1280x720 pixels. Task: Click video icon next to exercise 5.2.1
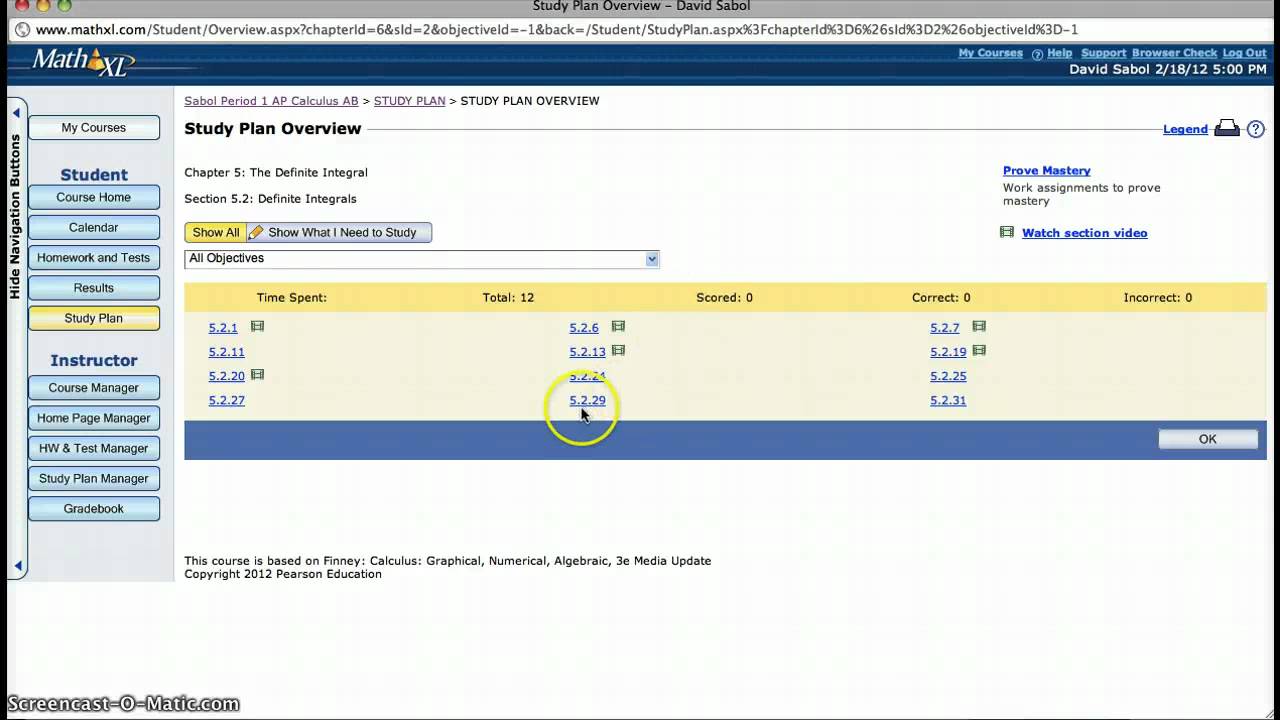[257, 327]
